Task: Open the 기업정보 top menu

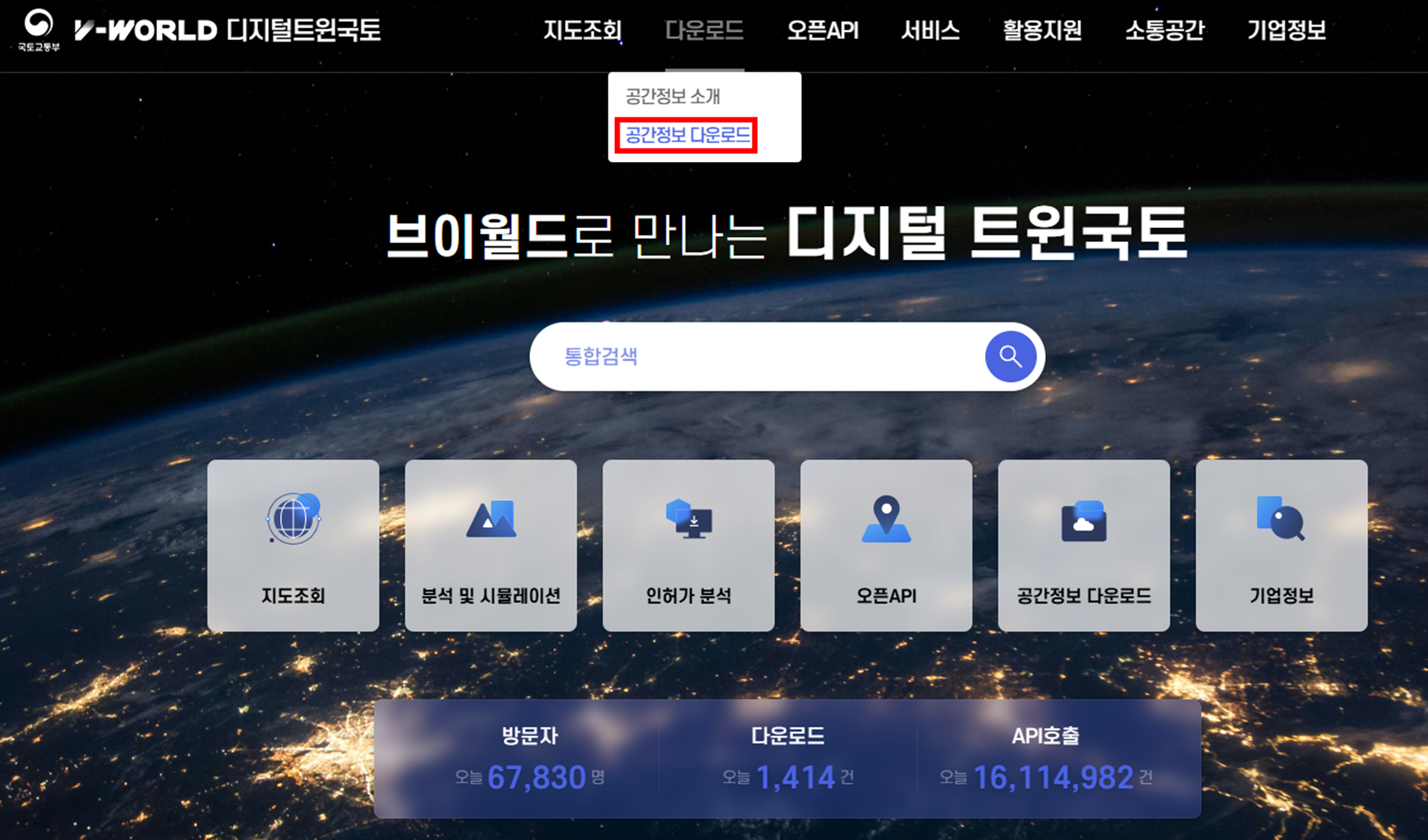Action: pyautogui.click(x=1286, y=30)
